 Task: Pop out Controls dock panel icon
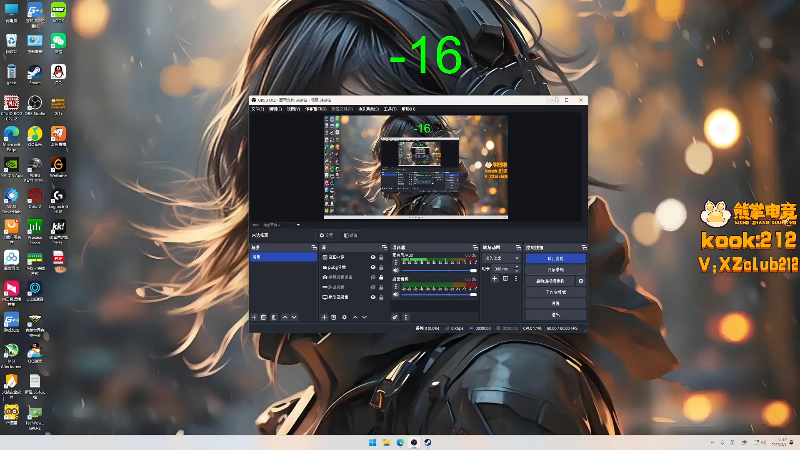point(584,247)
